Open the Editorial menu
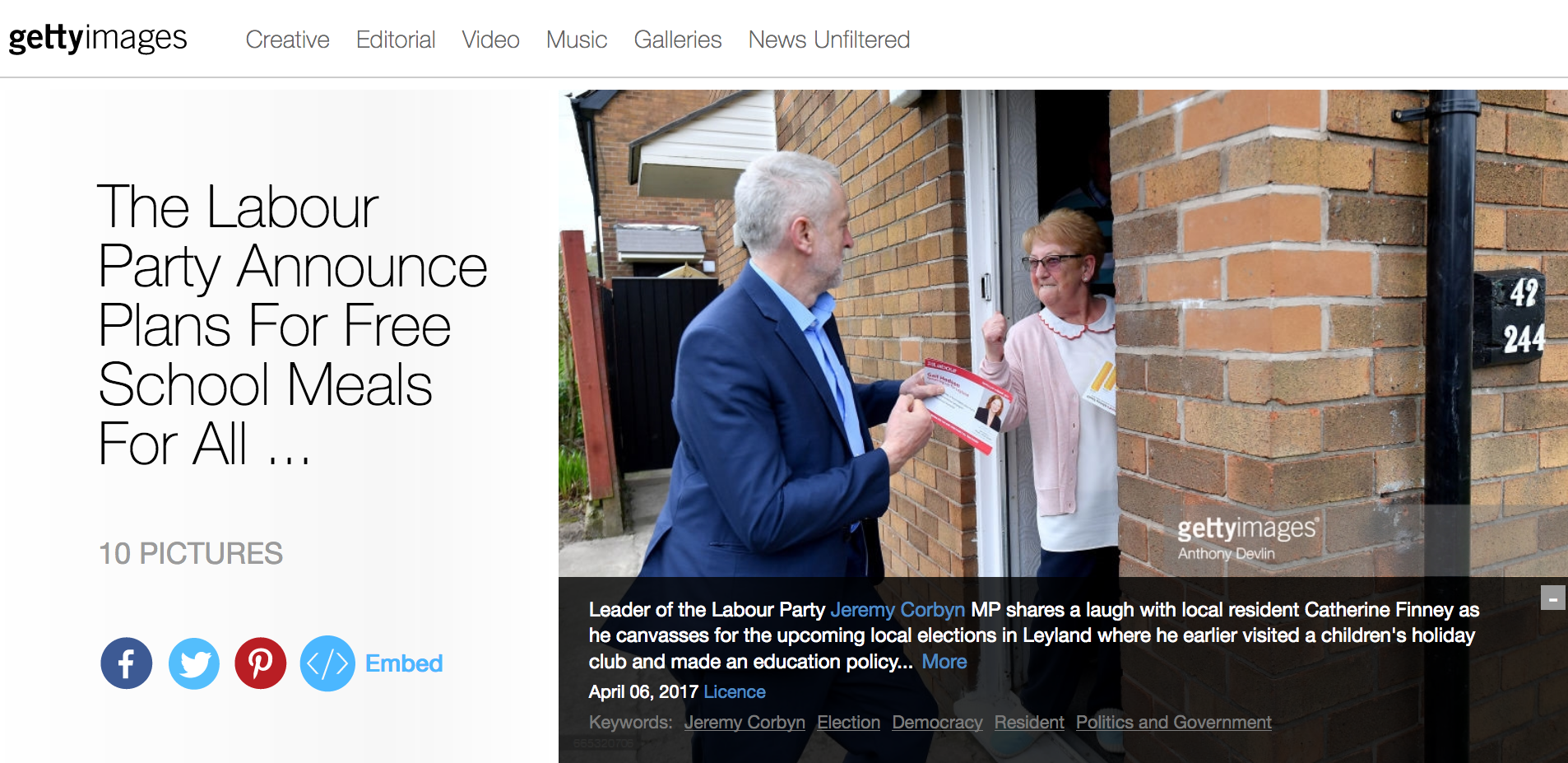 pyautogui.click(x=396, y=40)
